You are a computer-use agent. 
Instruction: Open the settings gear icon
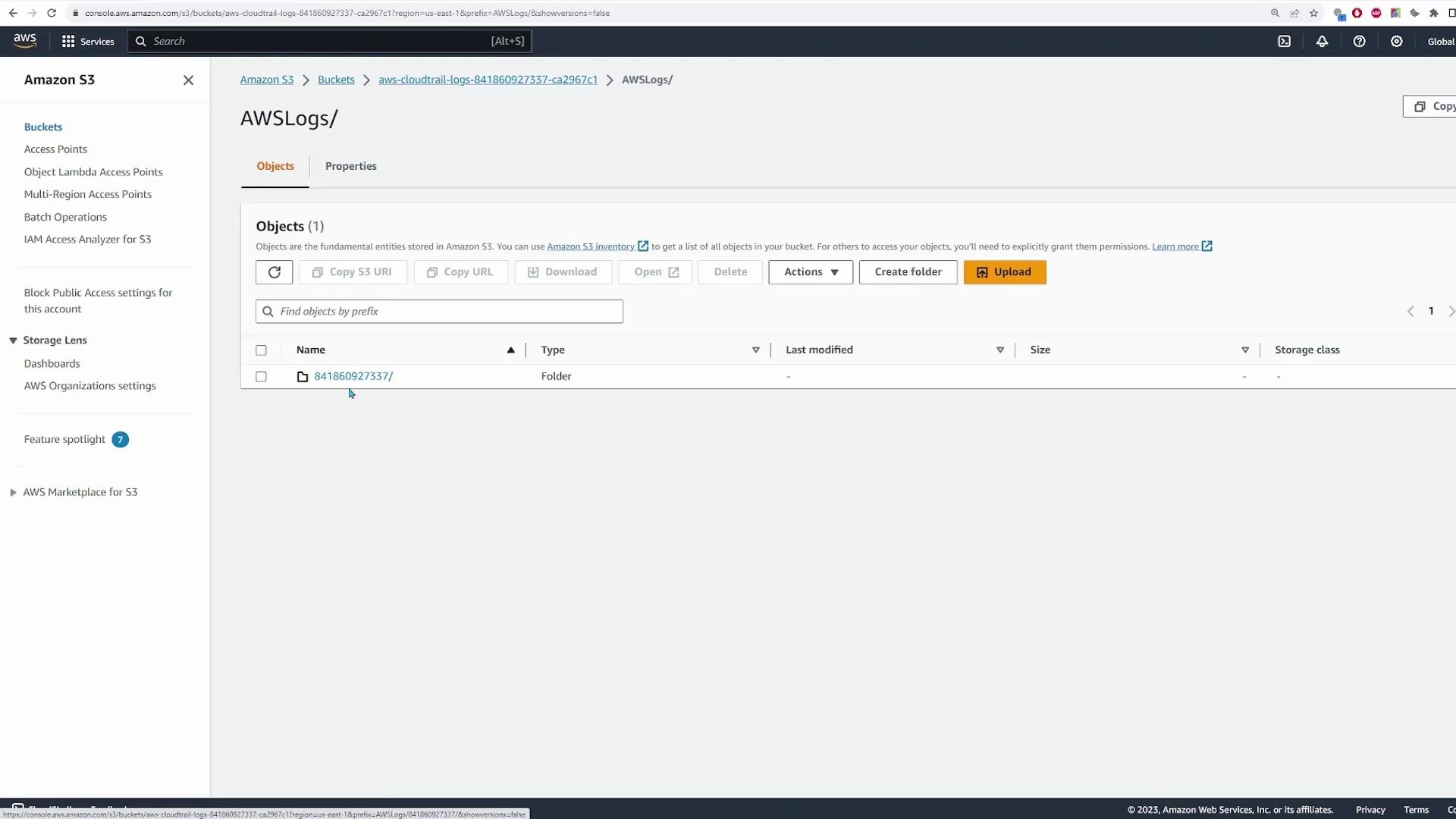(1396, 42)
